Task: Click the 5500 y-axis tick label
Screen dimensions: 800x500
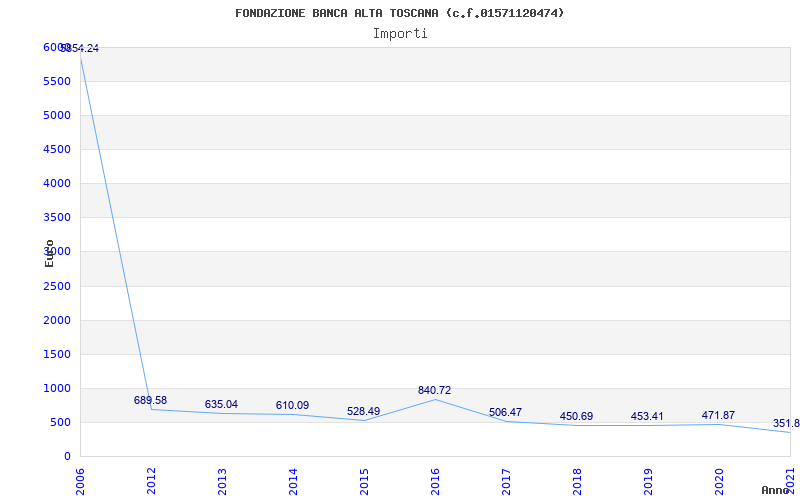Action: 57,82
